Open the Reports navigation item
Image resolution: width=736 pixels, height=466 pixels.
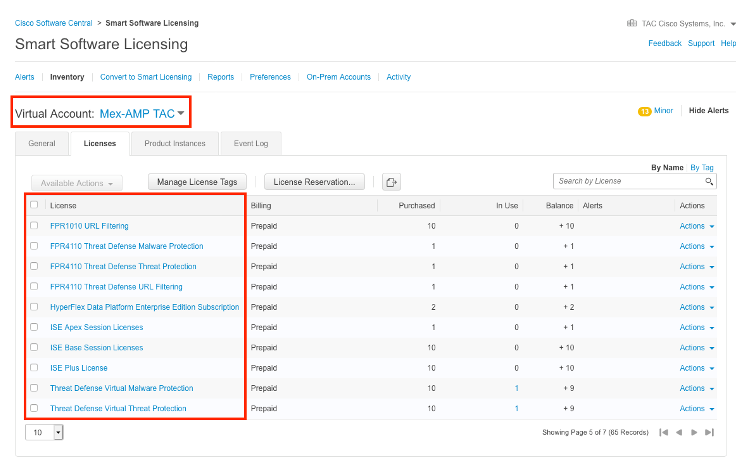tap(221, 77)
